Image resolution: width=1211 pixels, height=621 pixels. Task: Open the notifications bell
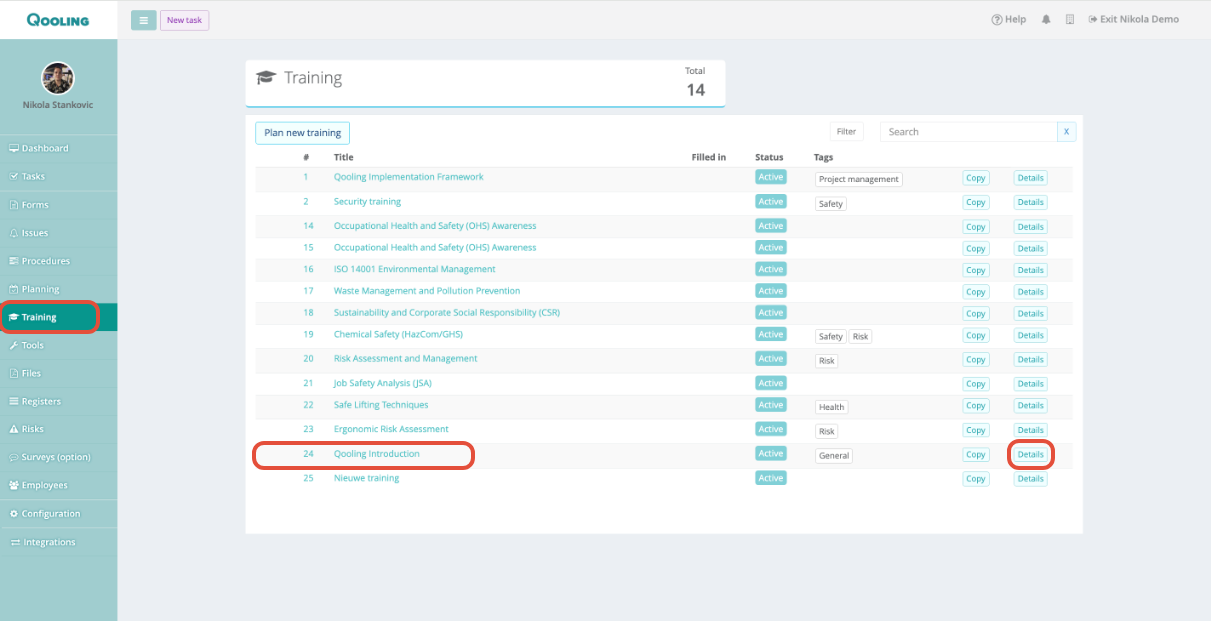(1046, 20)
